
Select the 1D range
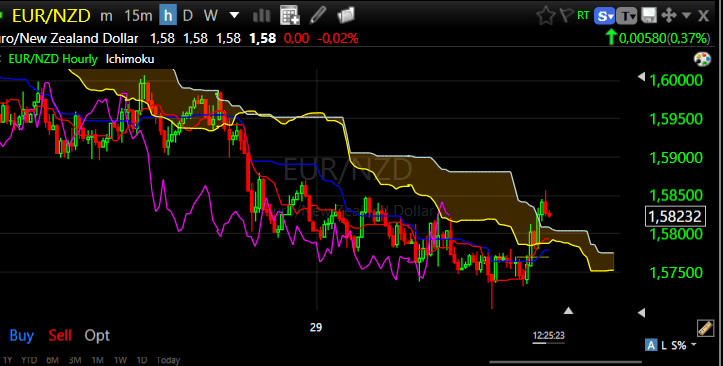(x=142, y=360)
